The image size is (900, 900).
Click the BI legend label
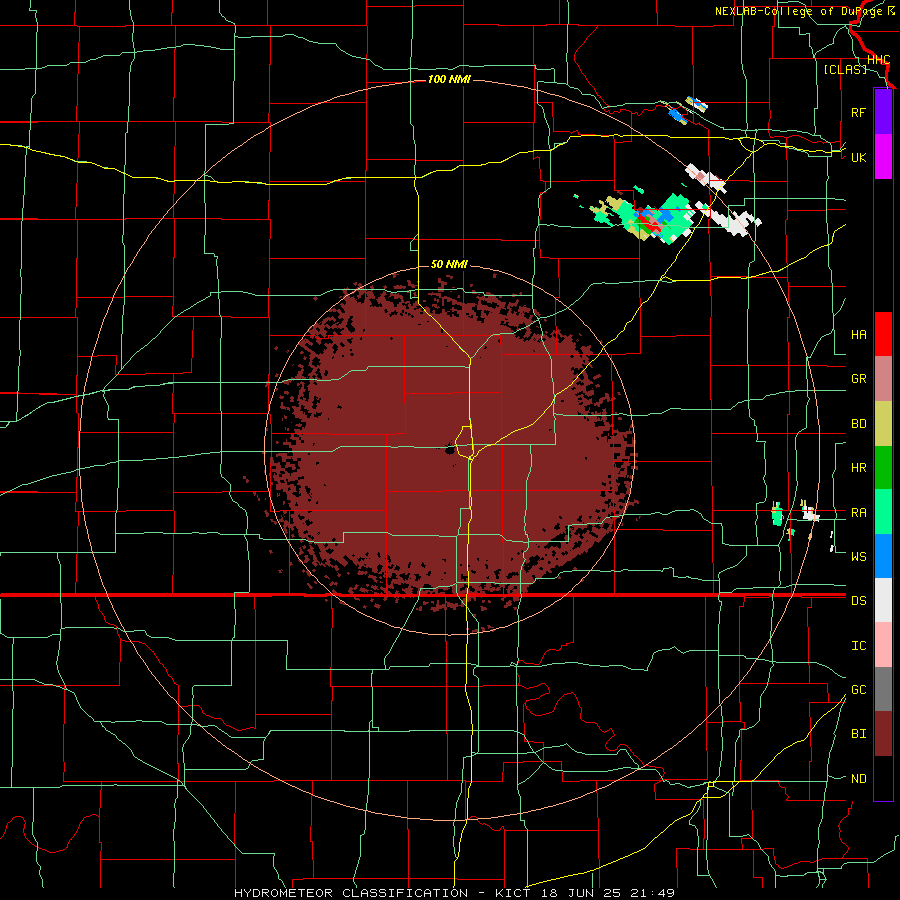(858, 734)
